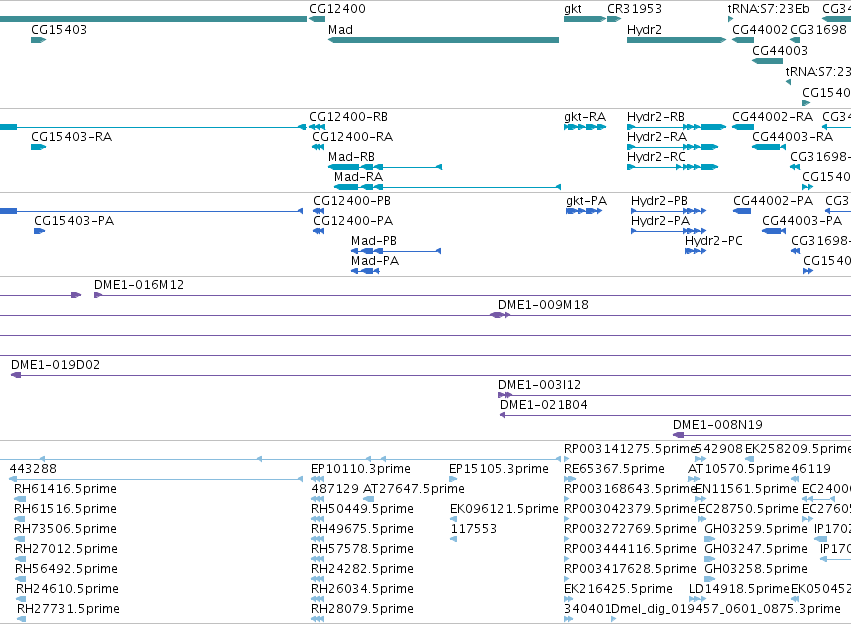This screenshot has width=851, height=624.
Task: Click the CG44002-RA transcript label
Action: (772, 117)
